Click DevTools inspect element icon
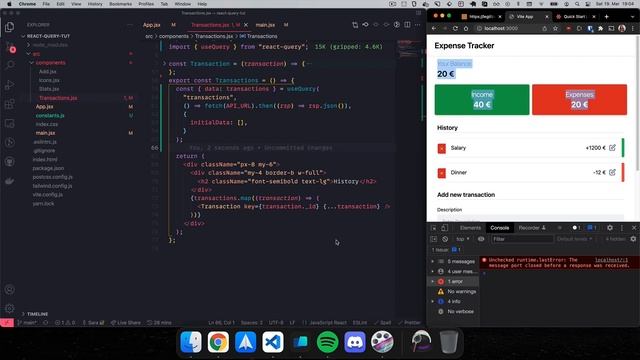The width and height of the screenshot is (640, 360). tap(433, 228)
